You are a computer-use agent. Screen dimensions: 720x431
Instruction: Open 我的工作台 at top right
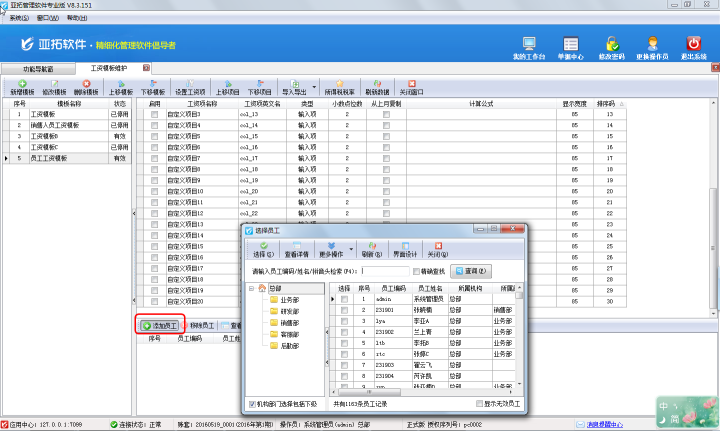point(531,47)
